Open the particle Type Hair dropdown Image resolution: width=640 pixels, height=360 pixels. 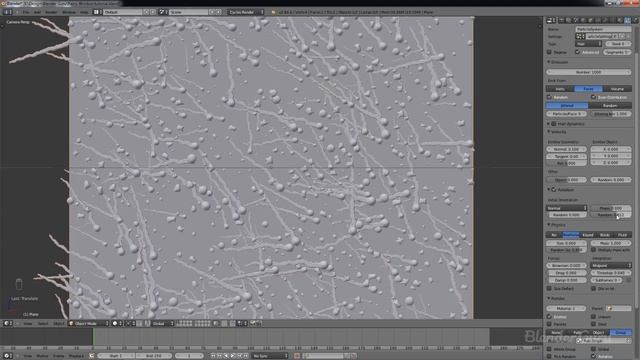589,44
